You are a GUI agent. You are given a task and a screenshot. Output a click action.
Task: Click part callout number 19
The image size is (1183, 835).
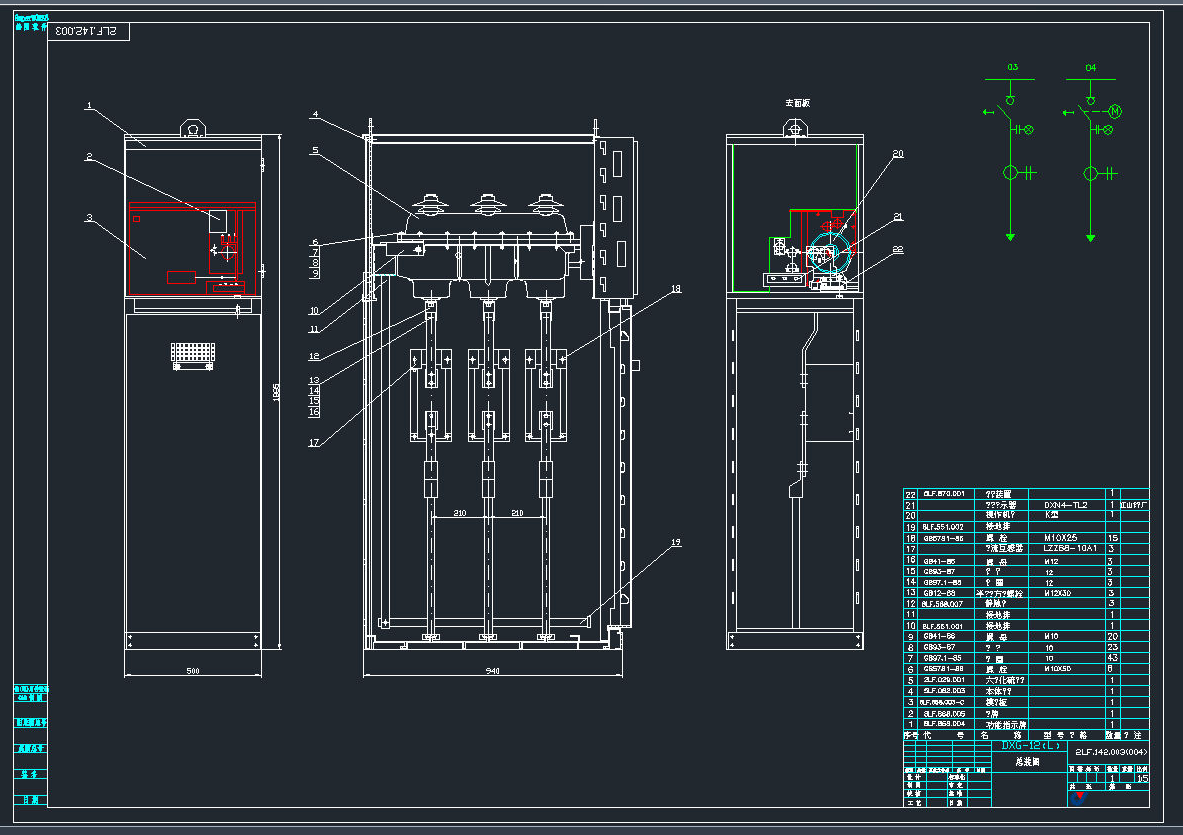click(676, 542)
